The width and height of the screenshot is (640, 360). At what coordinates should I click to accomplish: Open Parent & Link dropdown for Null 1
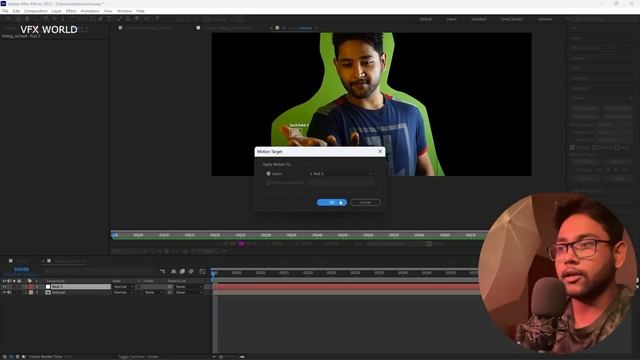[x=189, y=287]
